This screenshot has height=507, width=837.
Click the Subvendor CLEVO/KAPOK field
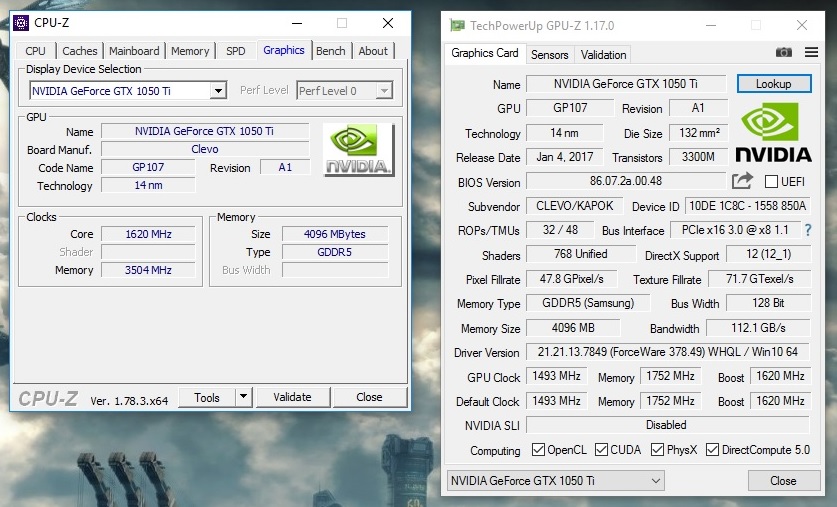point(574,206)
